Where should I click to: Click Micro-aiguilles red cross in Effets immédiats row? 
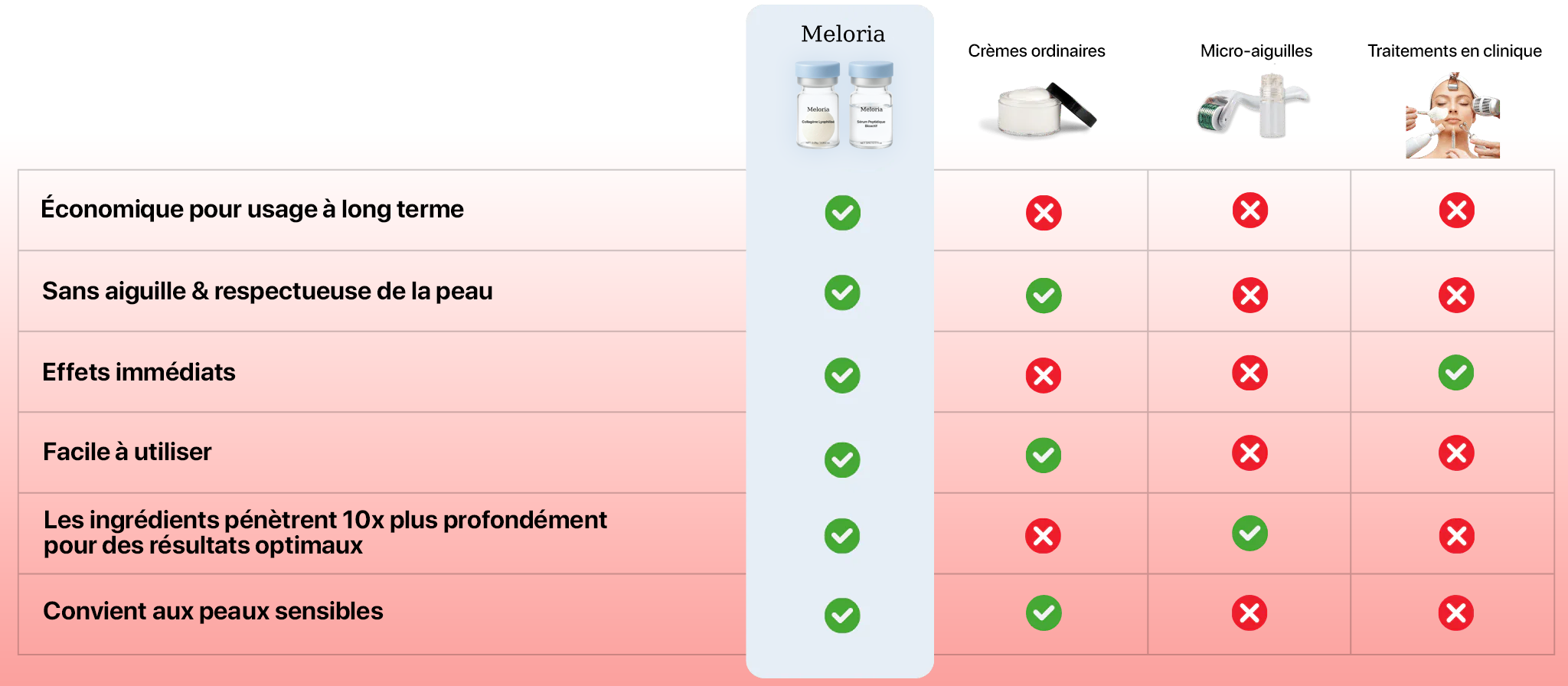pos(1249,373)
